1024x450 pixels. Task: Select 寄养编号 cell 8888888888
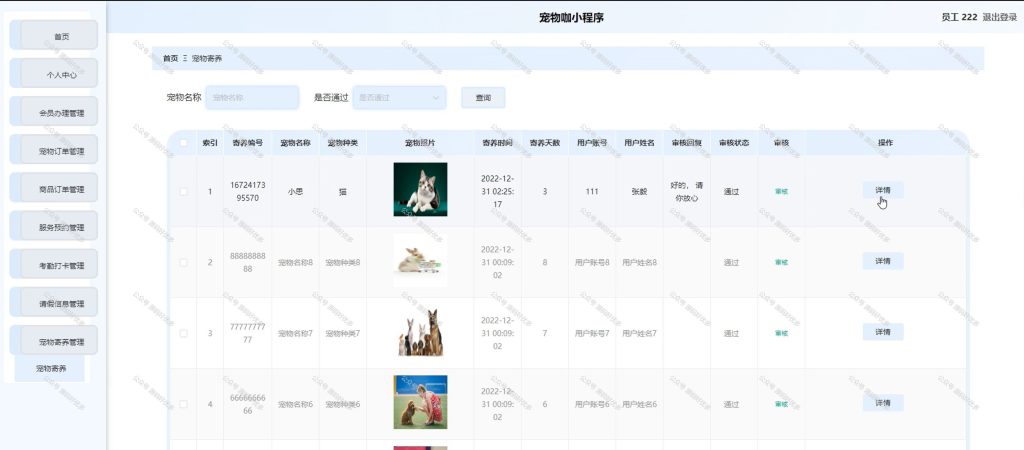point(248,262)
